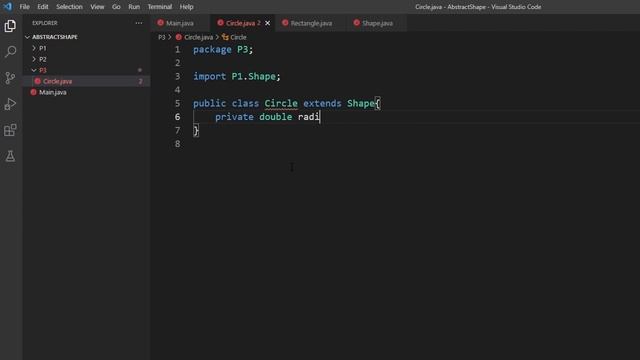Click the error icon on Rectangle.java tab
This screenshot has height=360, width=640.
[x=285, y=23]
